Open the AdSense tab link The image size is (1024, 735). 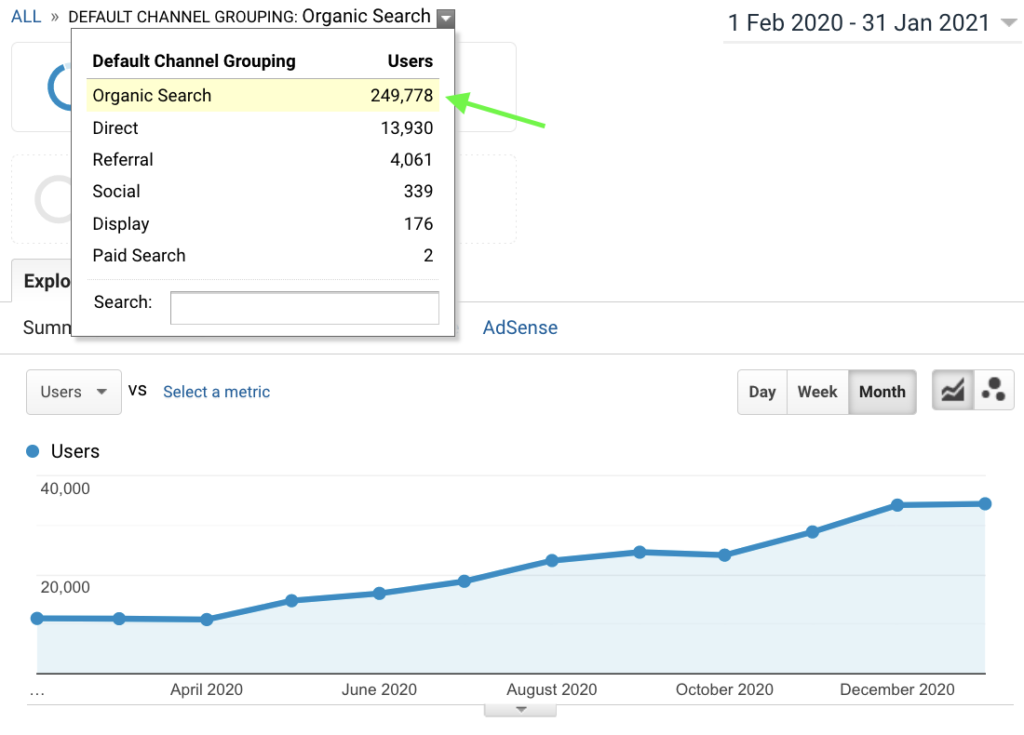point(520,328)
